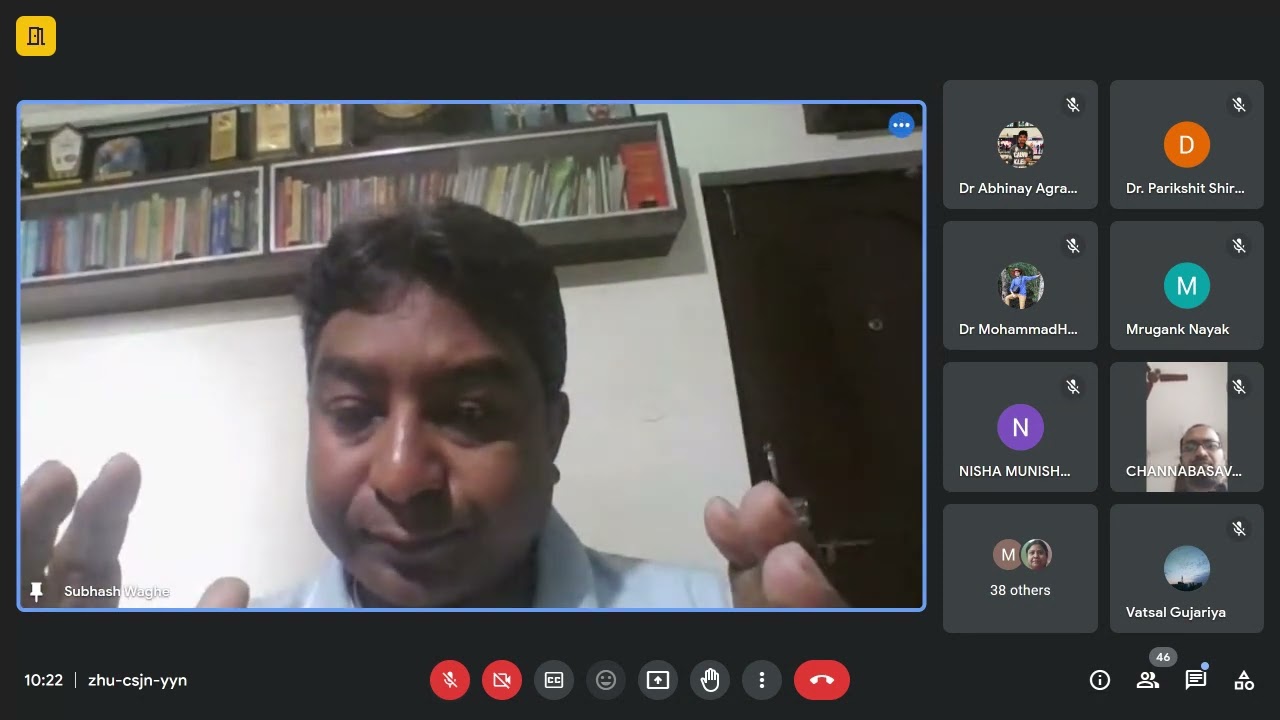Click the Subhash Waghe name label
The height and width of the screenshot is (720, 1280).
click(117, 591)
